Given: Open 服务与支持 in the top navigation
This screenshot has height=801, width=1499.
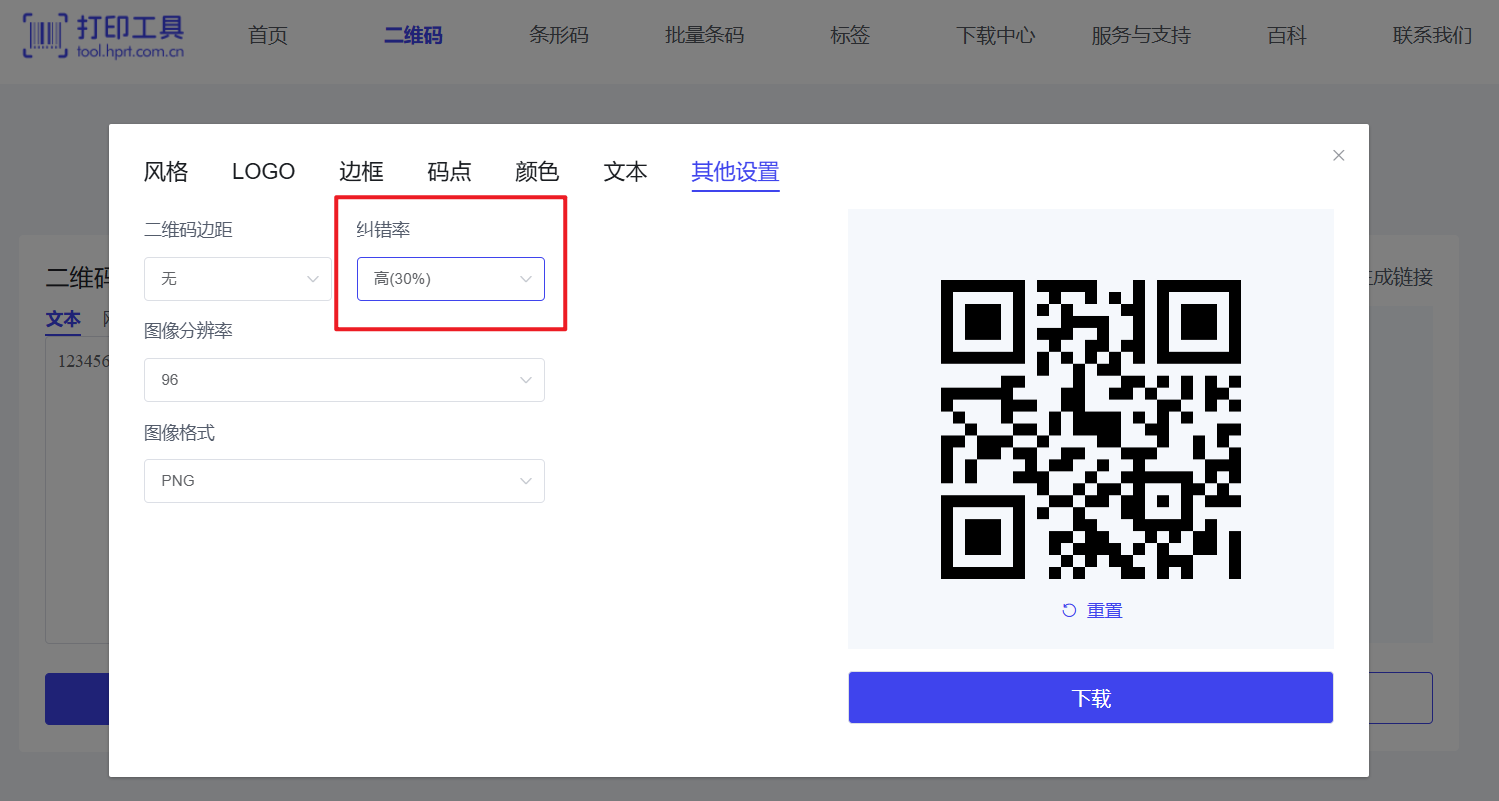Looking at the screenshot, I should [x=1141, y=36].
